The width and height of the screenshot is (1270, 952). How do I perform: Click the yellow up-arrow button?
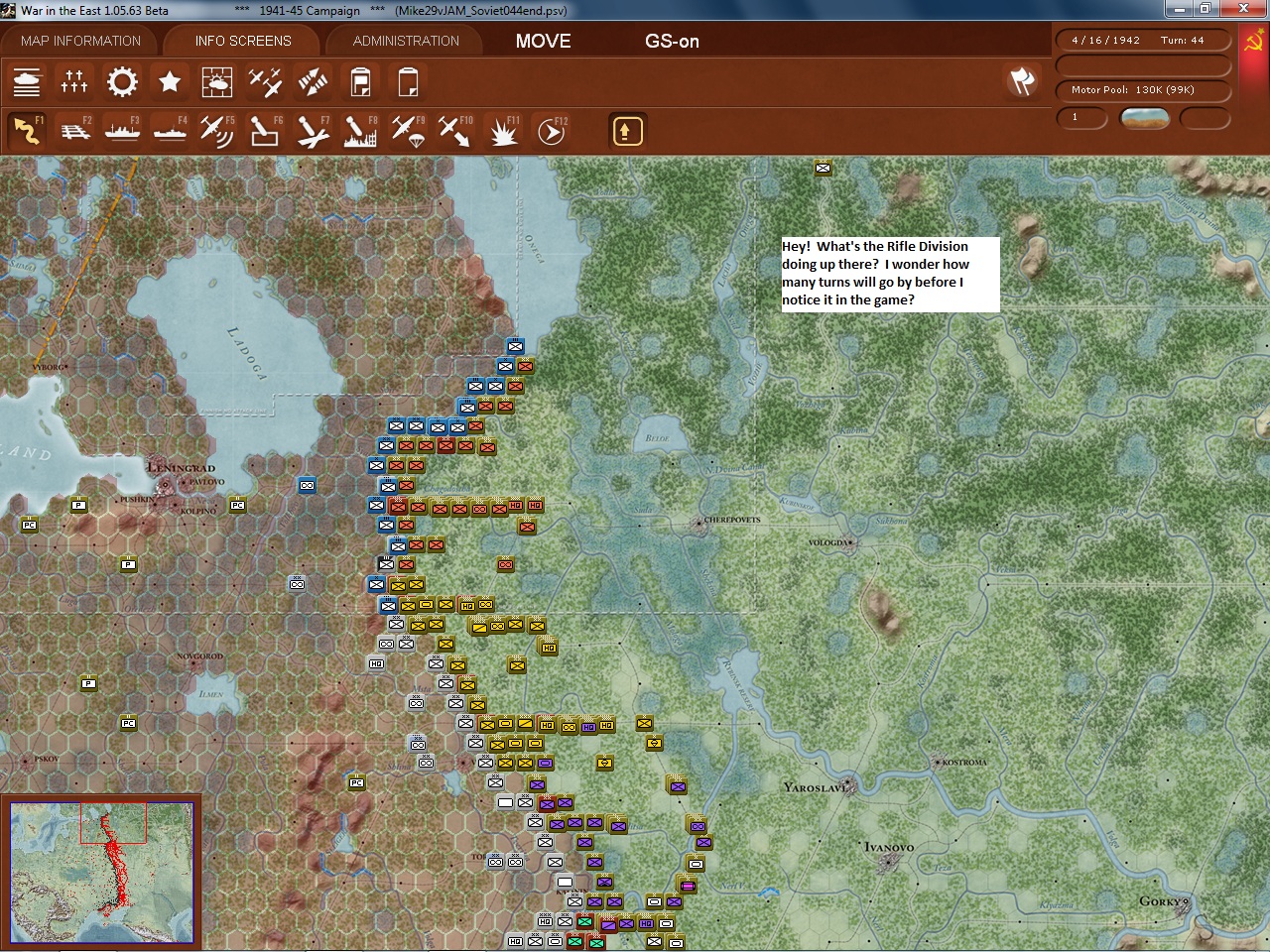[627, 131]
